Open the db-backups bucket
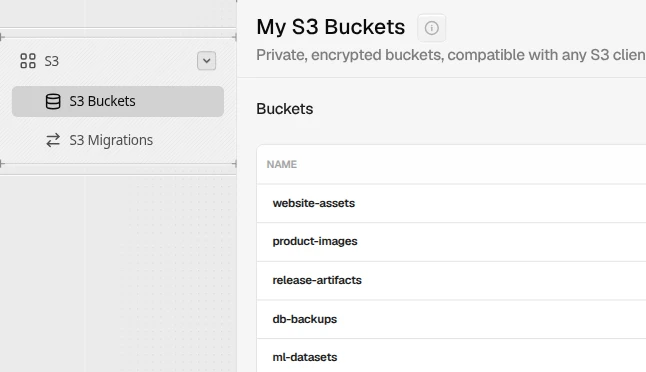The height and width of the screenshot is (372, 646). (x=304, y=319)
